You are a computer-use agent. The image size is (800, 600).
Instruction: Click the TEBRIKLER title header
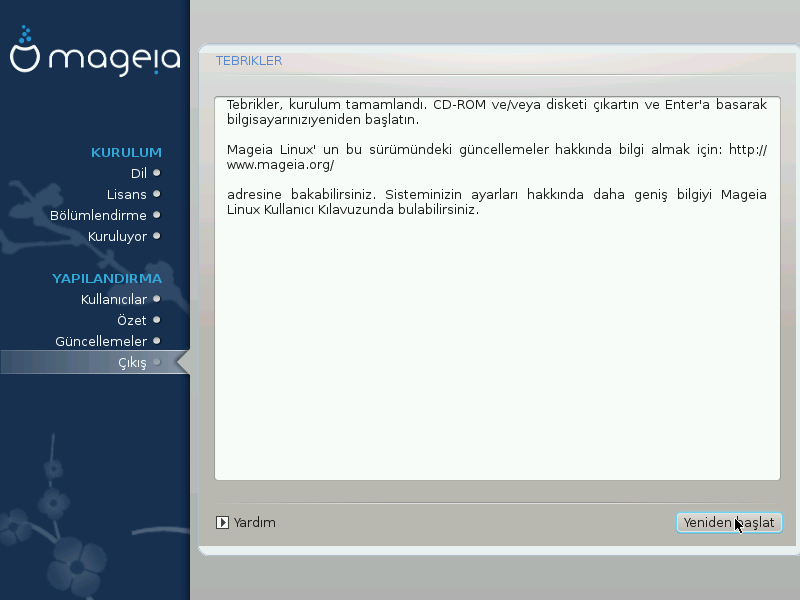[249, 61]
